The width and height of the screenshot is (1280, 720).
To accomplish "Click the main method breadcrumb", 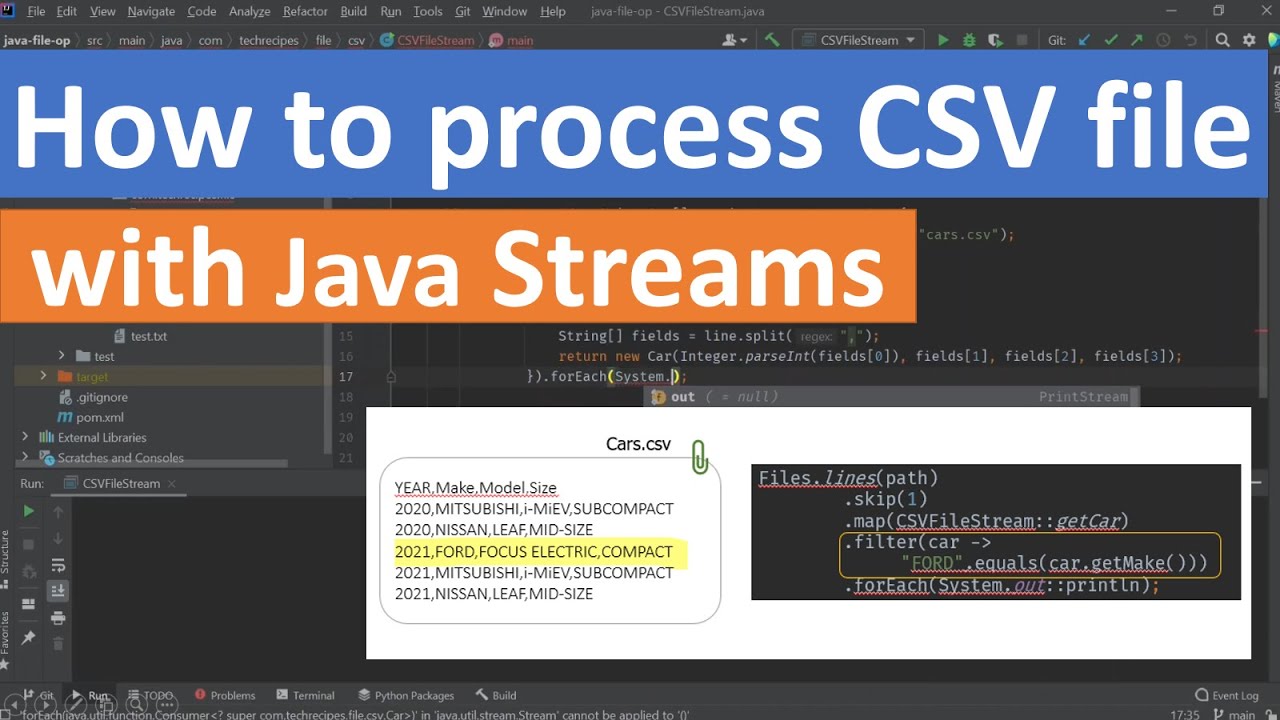I will tap(512, 41).
